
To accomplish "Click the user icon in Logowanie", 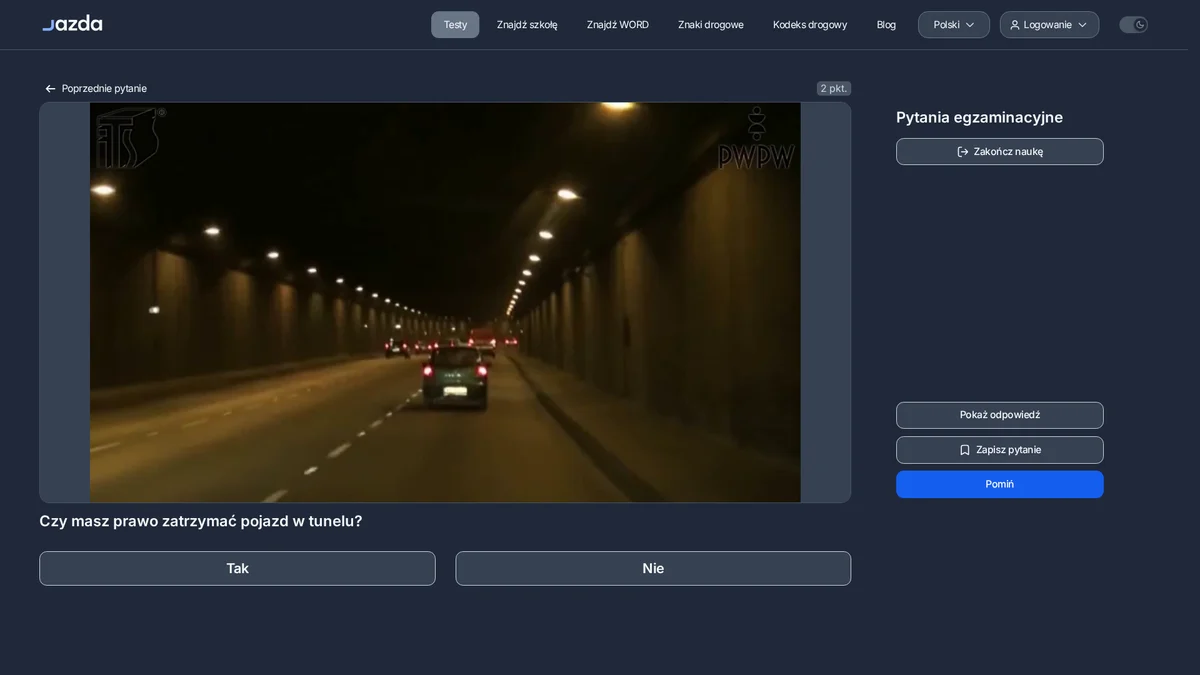I will point(1015,25).
